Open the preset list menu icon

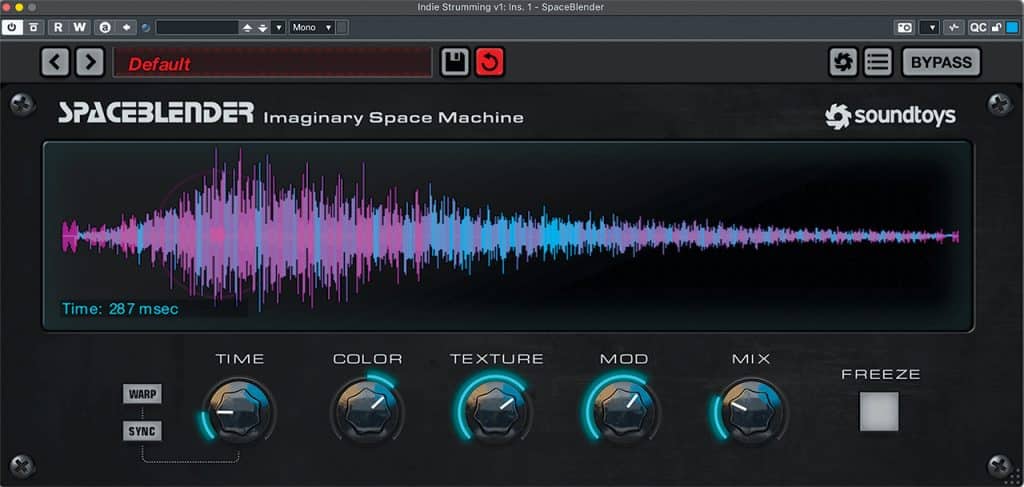pyautogui.click(x=878, y=62)
